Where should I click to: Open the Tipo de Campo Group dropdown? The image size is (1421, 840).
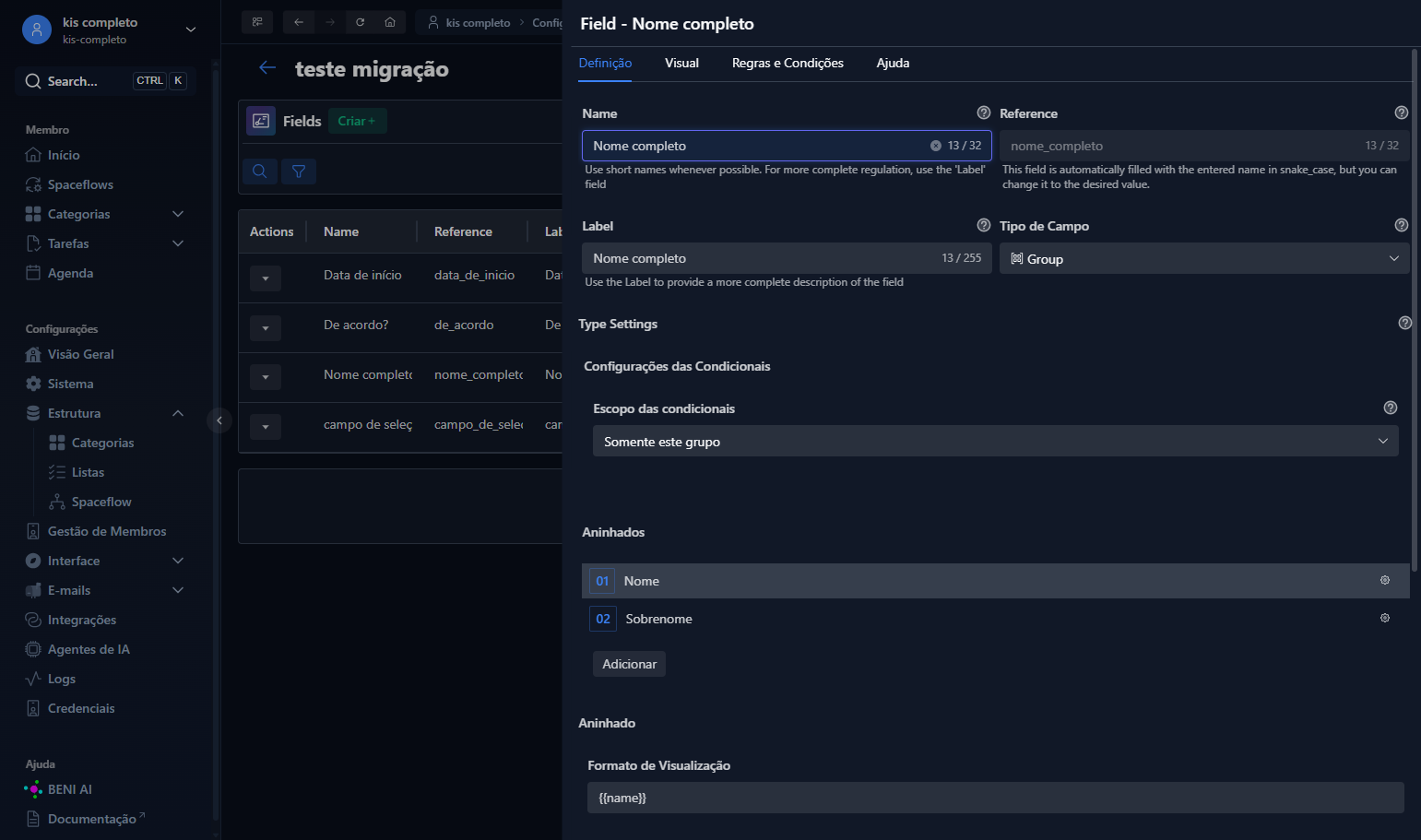click(1204, 258)
